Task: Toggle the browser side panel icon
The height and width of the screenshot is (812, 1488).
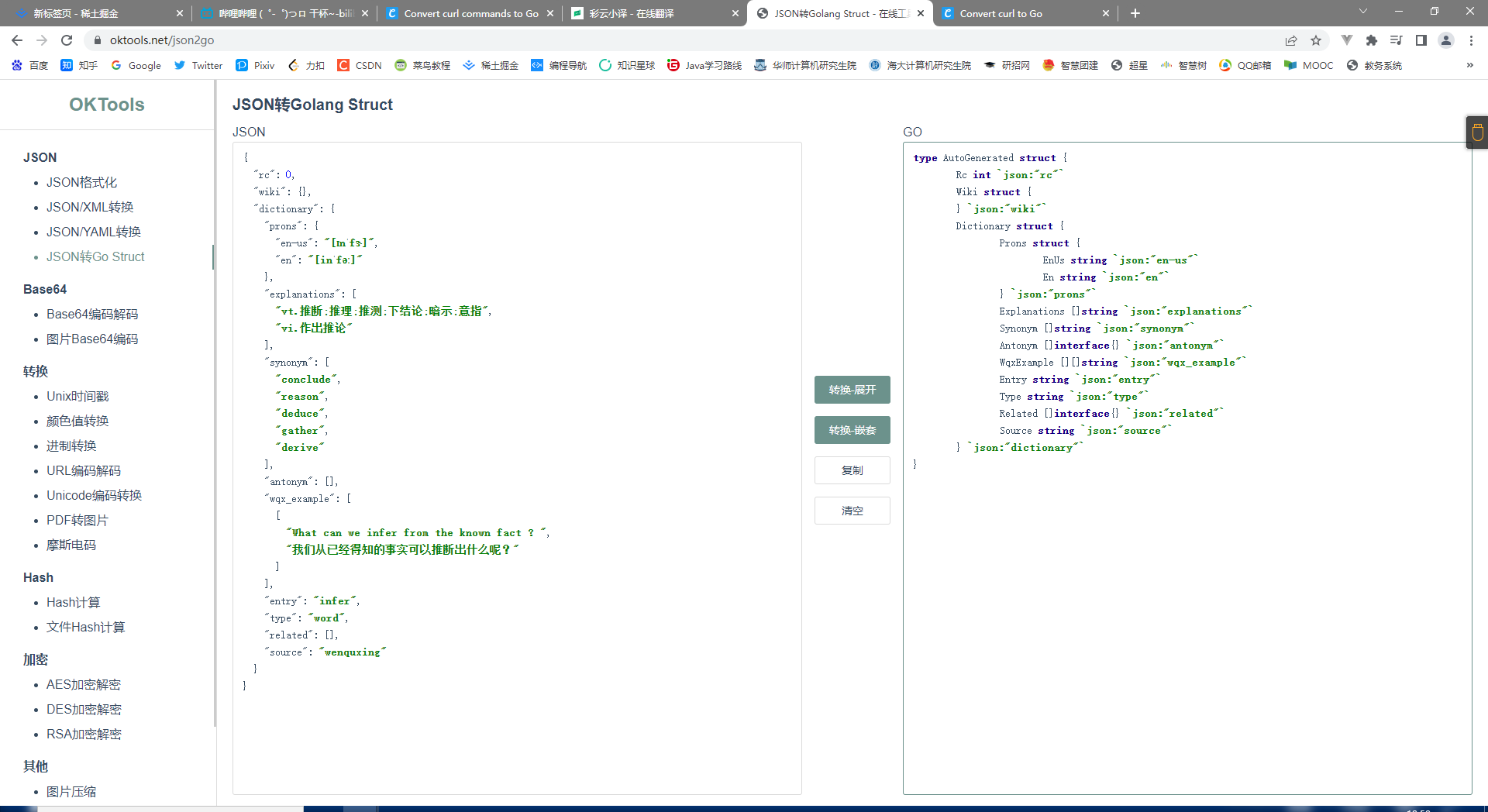Action: click(1421, 40)
